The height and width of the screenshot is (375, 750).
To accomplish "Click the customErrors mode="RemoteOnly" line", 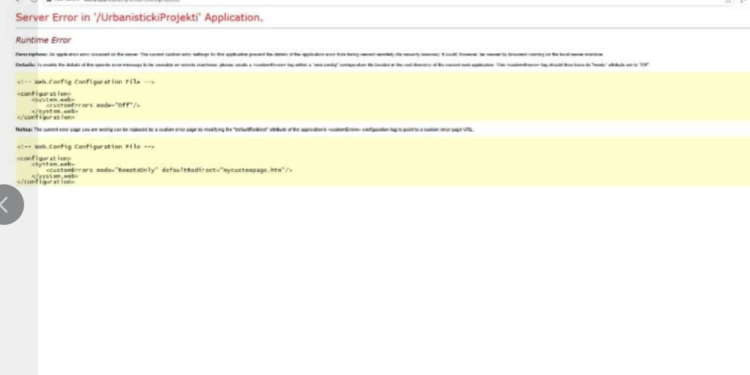I will [x=169, y=170].
